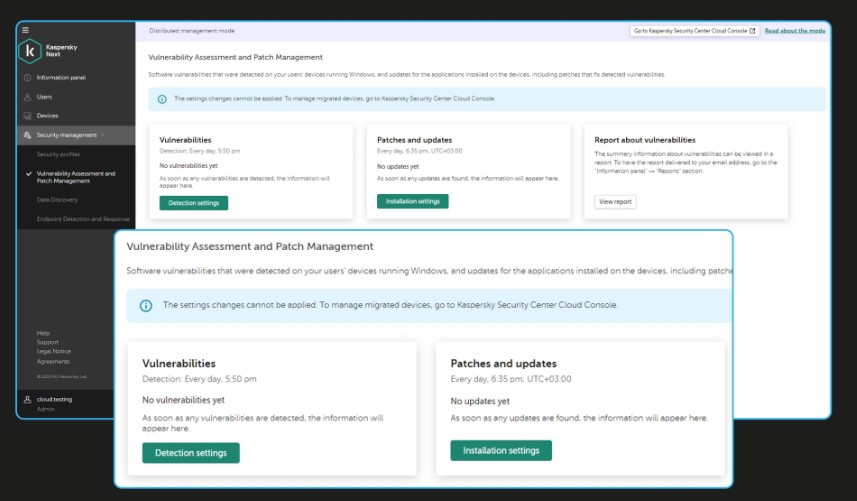This screenshot has width=857, height=501.
Task: Open Endpoint Detection and Response
Action: pos(83,218)
